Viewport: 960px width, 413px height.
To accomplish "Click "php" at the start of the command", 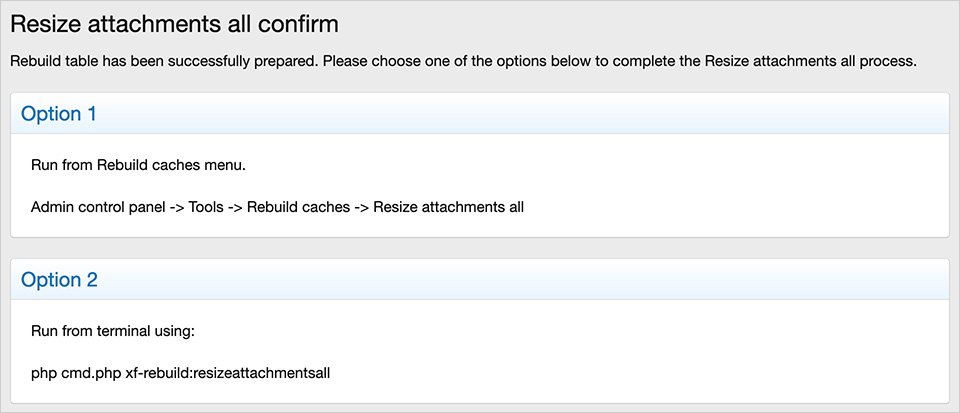I will click(44, 373).
